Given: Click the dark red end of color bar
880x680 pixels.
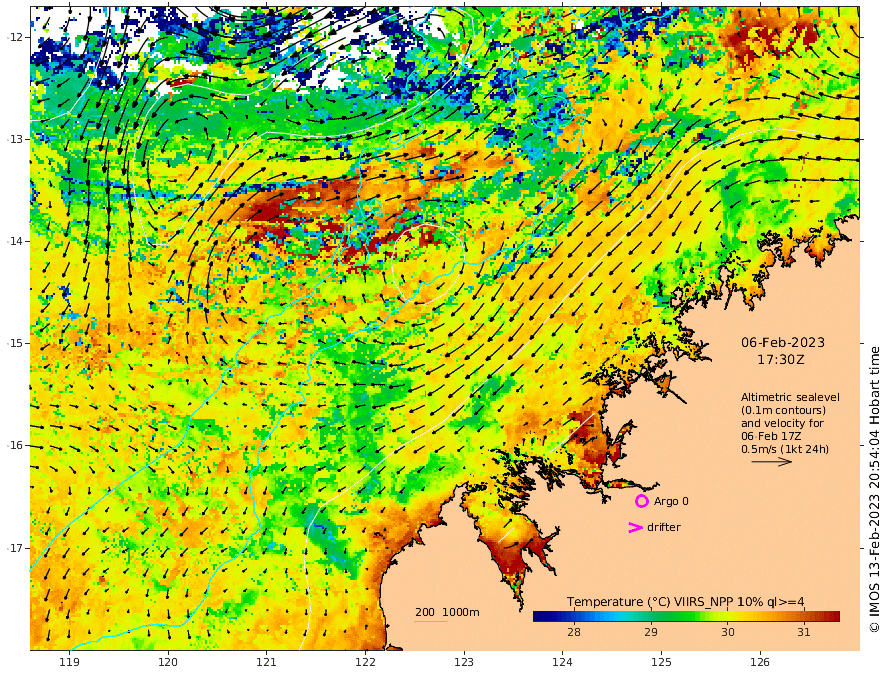Looking at the screenshot, I should (x=833, y=617).
